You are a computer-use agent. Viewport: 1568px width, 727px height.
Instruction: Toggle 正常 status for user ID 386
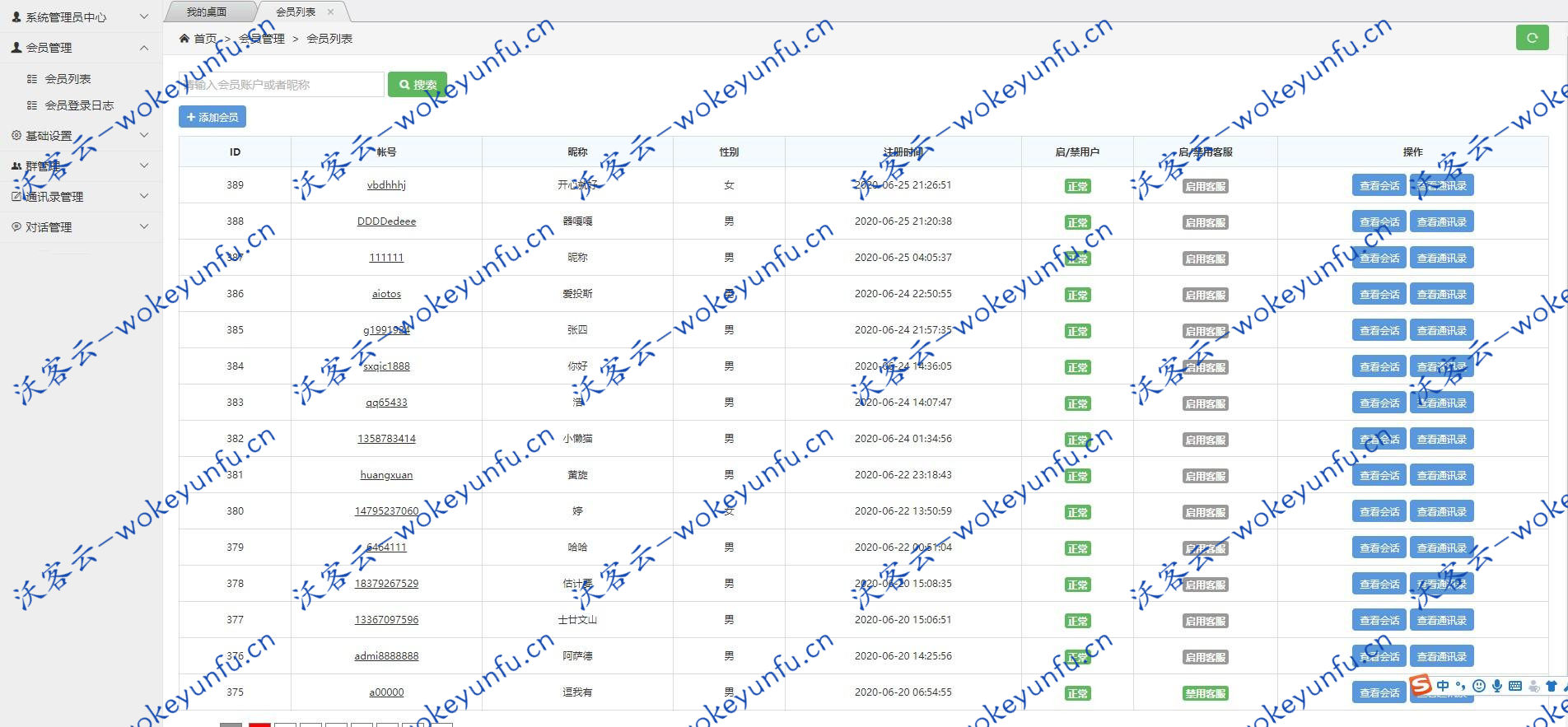[1077, 295]
